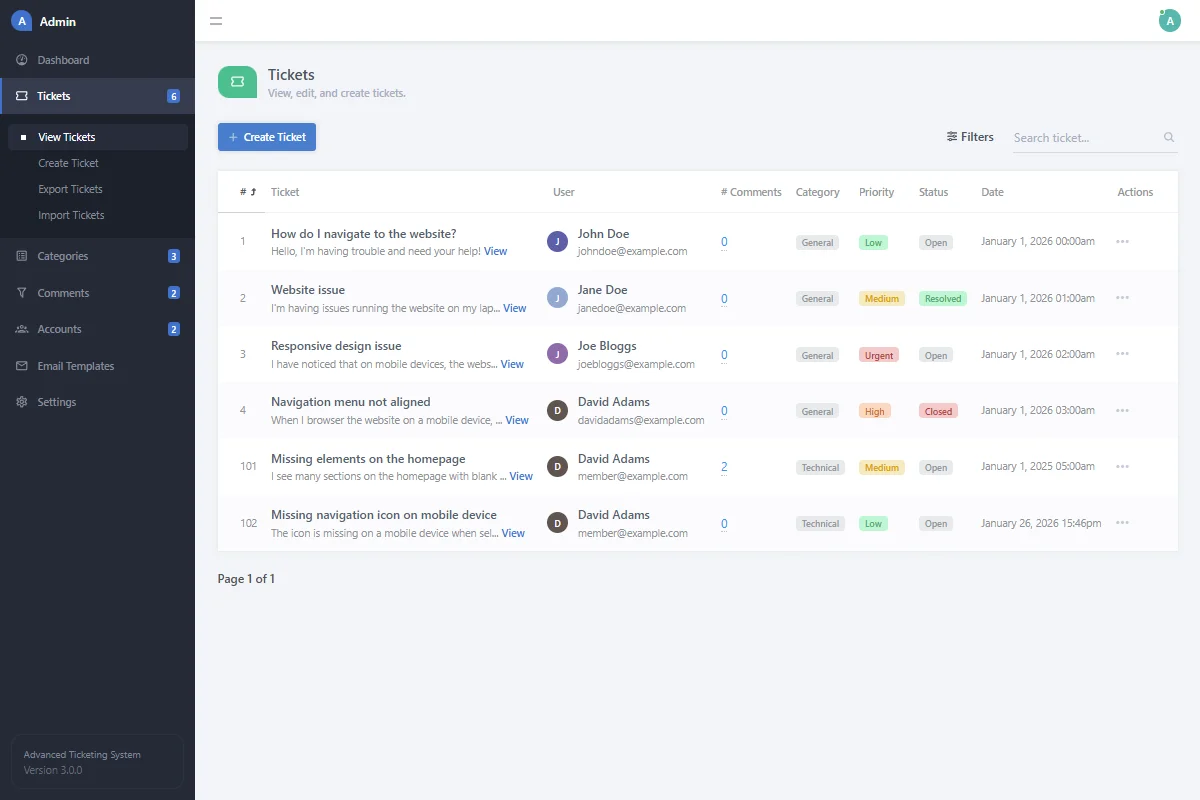This screenshot has width=1200, height=800.
Task: Sort by the User column header
Action: (564, 192)
